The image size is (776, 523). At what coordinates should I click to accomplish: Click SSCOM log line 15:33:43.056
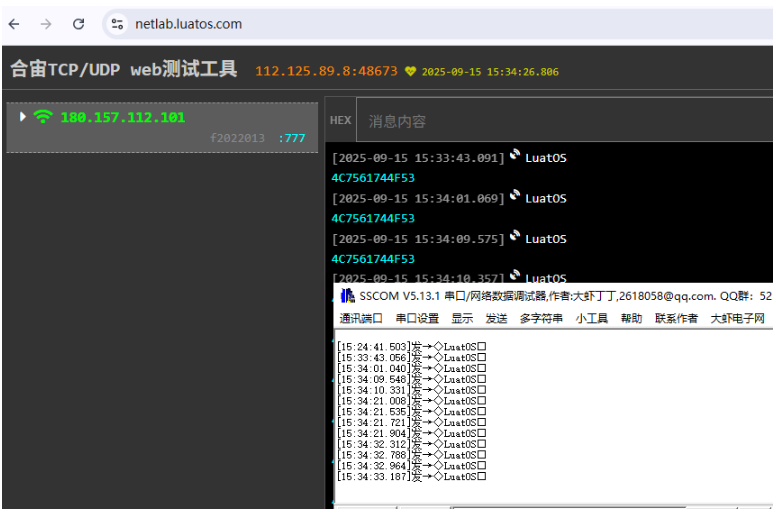pyautogui.click(x=411, y=358)
